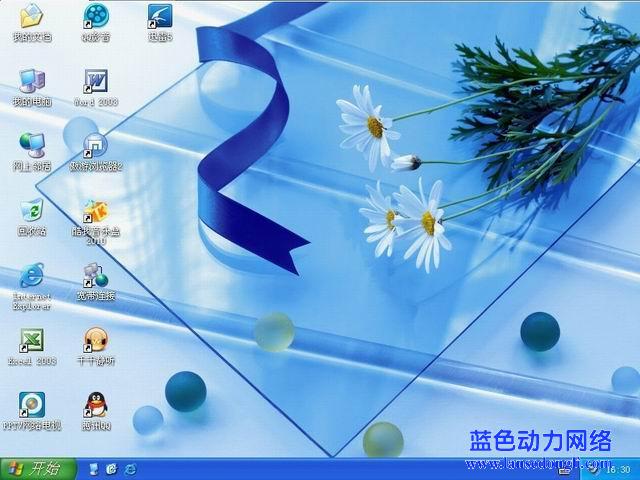Launch the TTPlayer headphone-face shortcut
Image resolution: width=640 pixels, height=480 pixels.
(96, 340)
